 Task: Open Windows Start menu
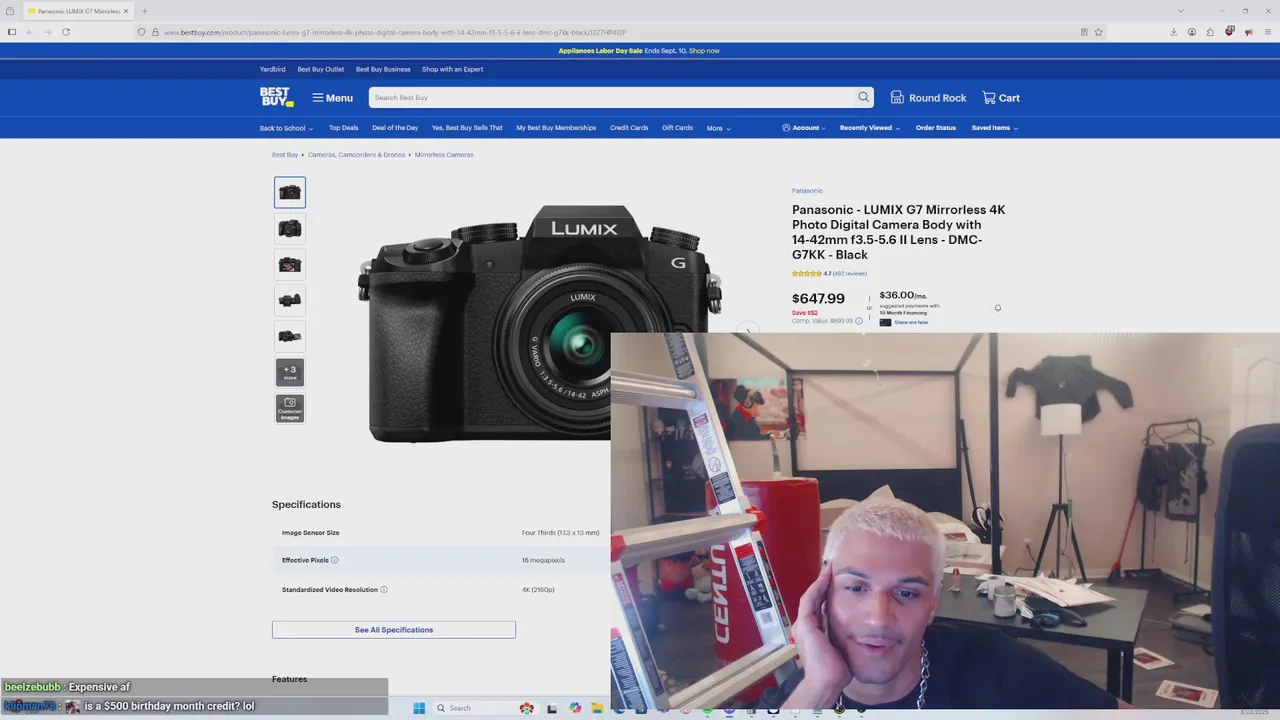click(419, 708)
